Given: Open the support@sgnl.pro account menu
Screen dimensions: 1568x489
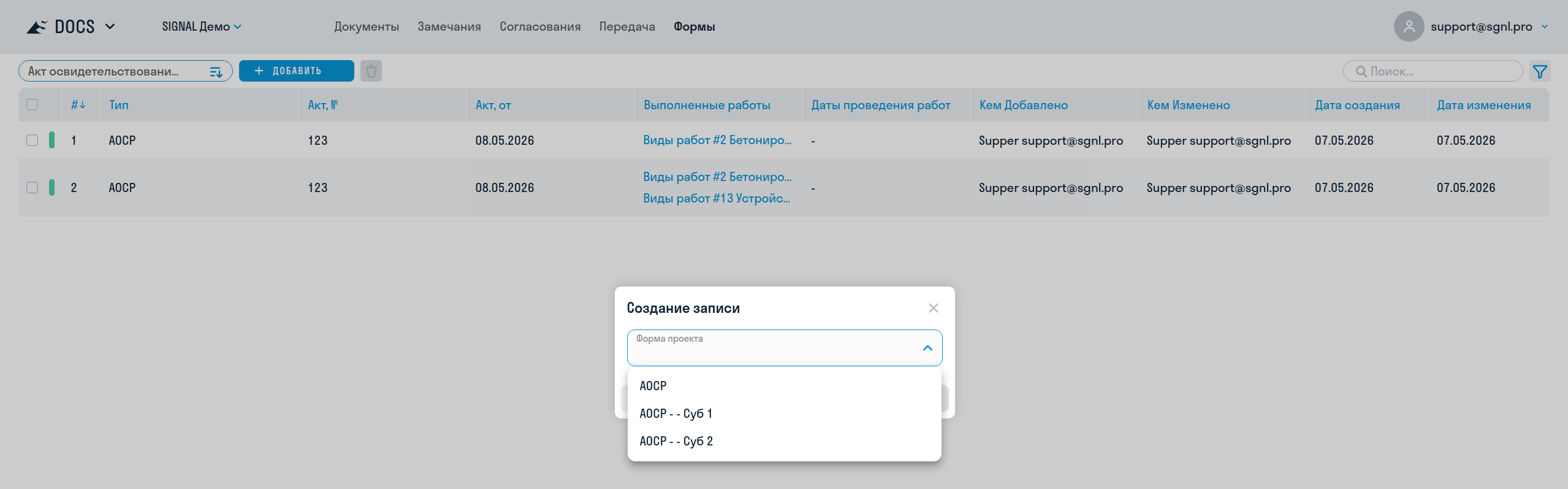Looking at the screenshot, I should pyautogui.click(x=1489, y=26).
